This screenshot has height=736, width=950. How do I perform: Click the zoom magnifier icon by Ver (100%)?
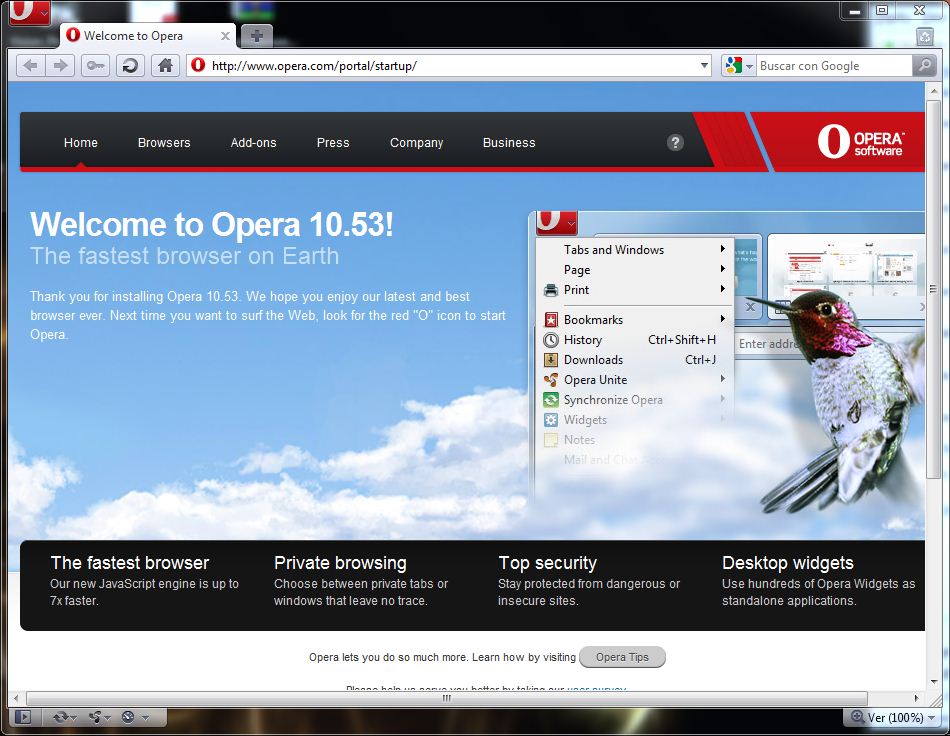click(857, 717)
